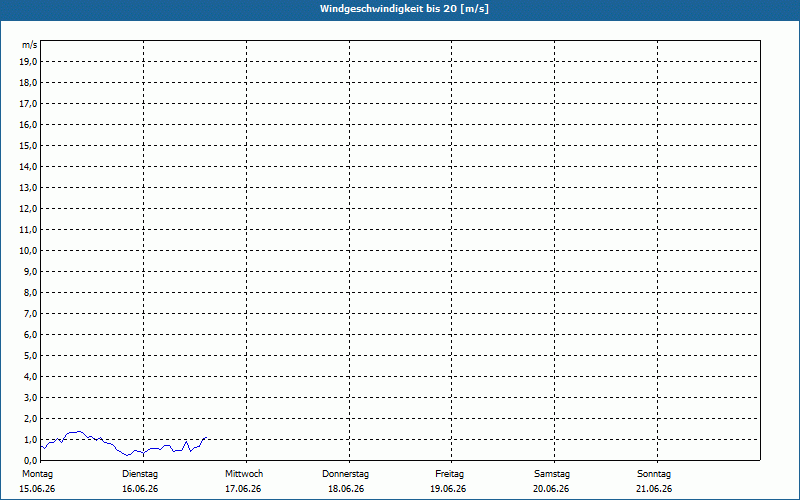This screenshot has height=500, width=800.
Task: Click the m/s unit label
Action: pyautogui.click(x=30, y=45)
